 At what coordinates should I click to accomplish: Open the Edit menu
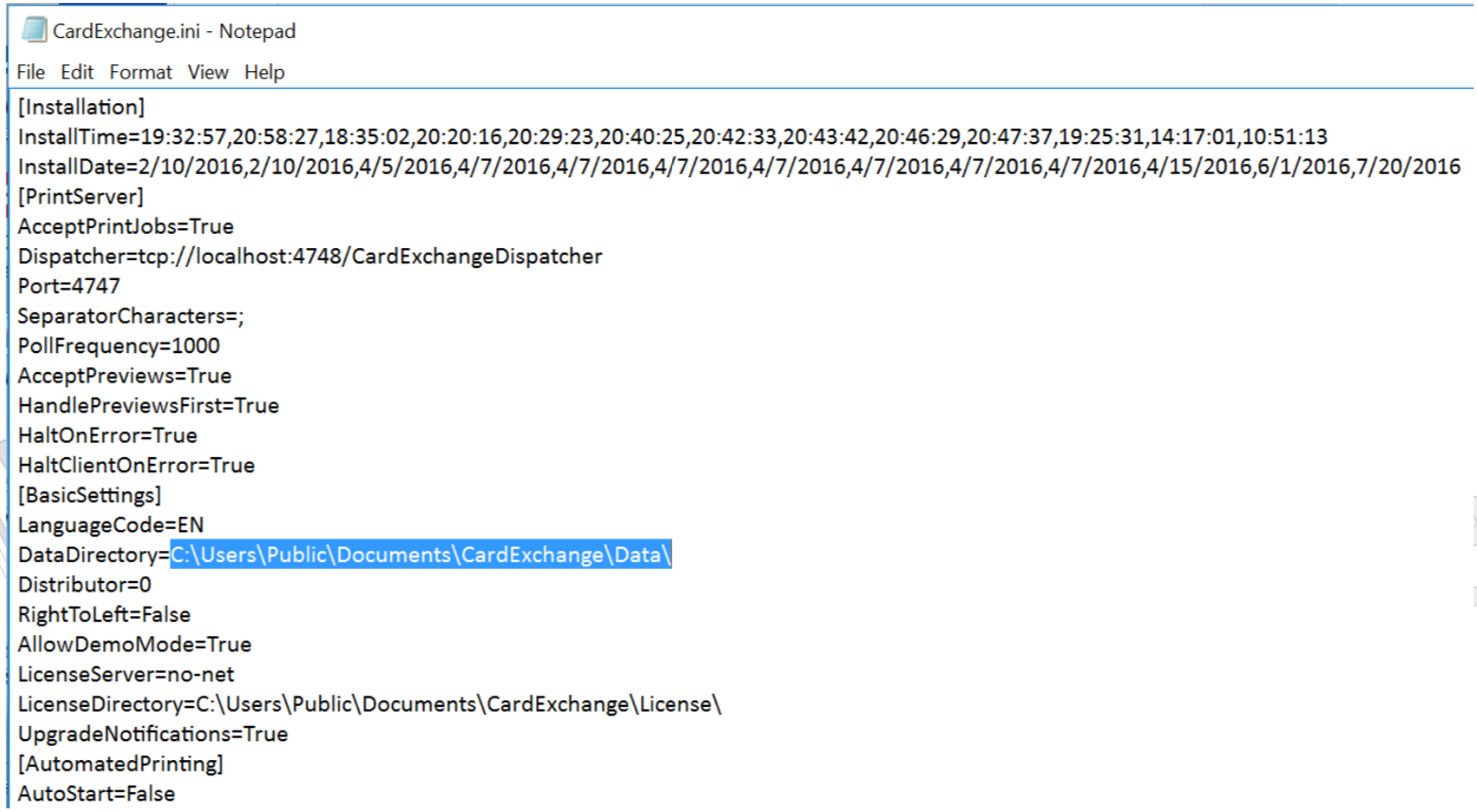click(x=77, y=72)
